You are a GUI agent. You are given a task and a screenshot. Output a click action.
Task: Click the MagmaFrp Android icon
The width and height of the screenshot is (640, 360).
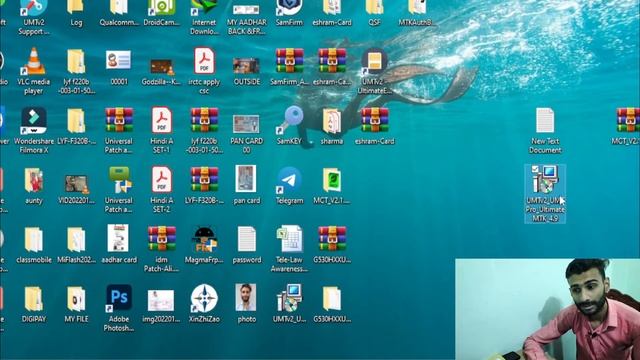tap(204, 240)
